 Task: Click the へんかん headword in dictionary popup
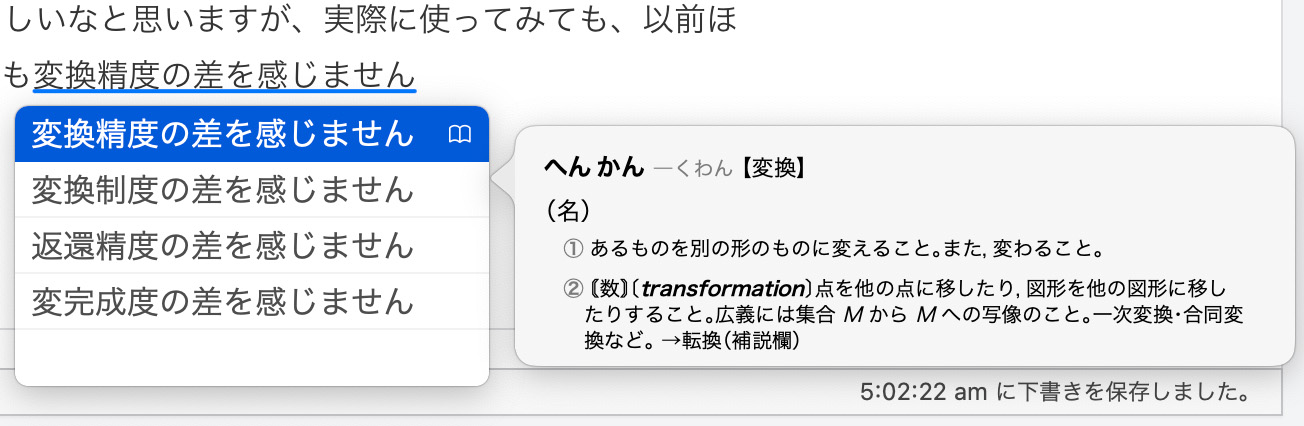[593, 168]
